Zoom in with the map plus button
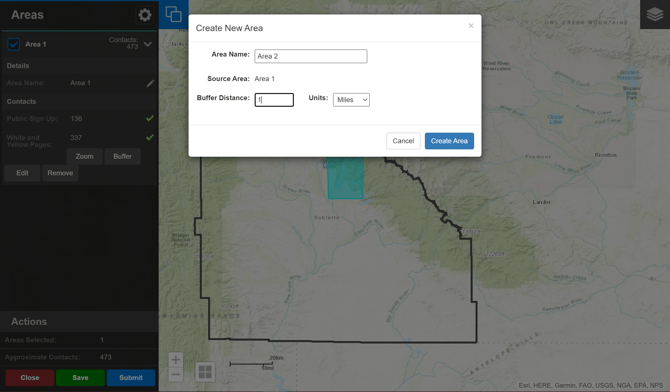This screenshot has width=670, height=392. click(176, 360)
